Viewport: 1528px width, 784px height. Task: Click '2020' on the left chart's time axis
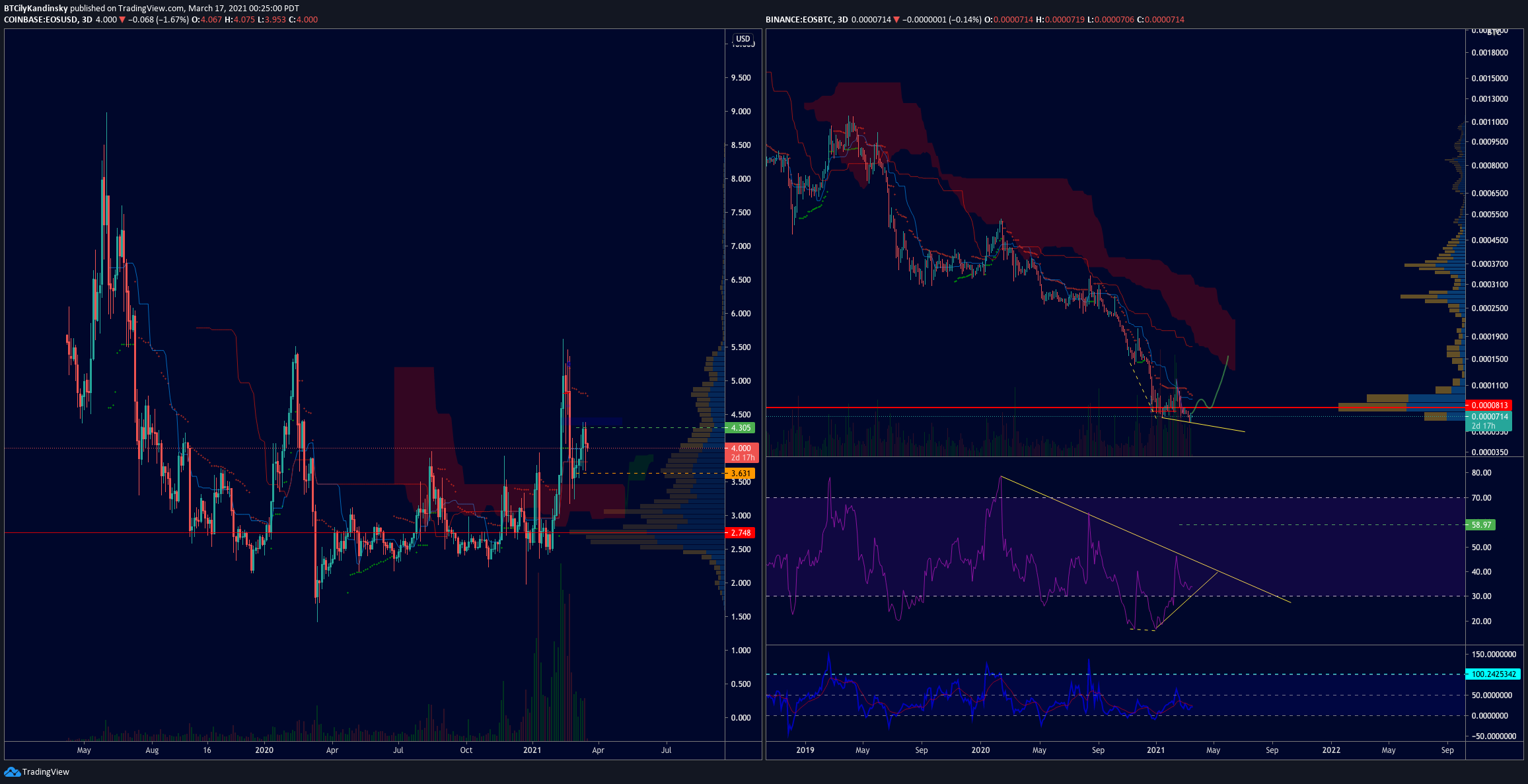coord(264,750)
